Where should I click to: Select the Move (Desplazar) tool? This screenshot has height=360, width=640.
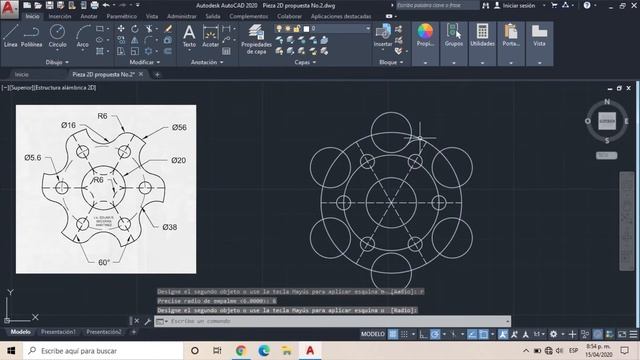click(x=121, y=29)
